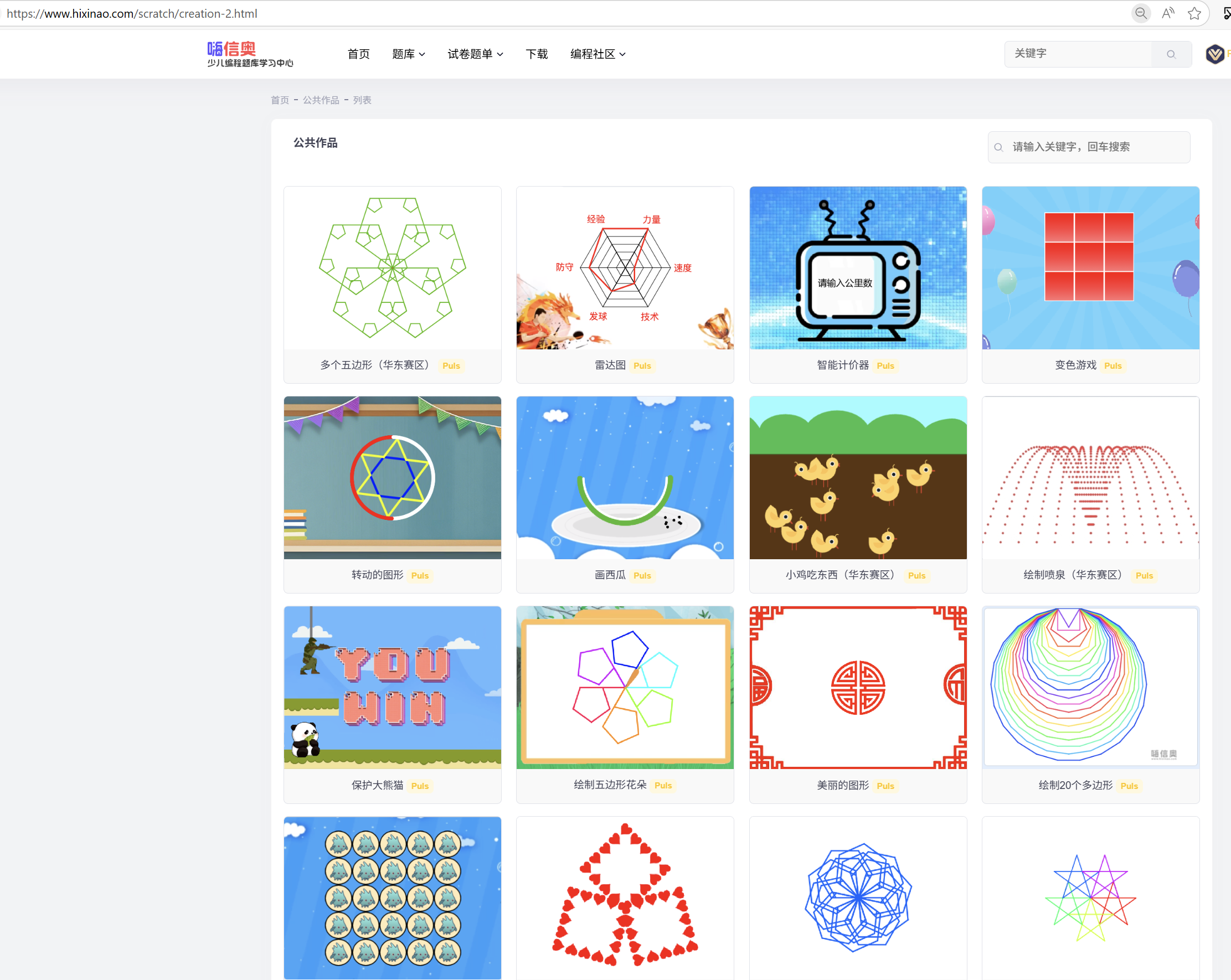Click the 首页 breadcrumb link
The height and width of the screenshot is (980, 1231).
(x=280, y=100)
